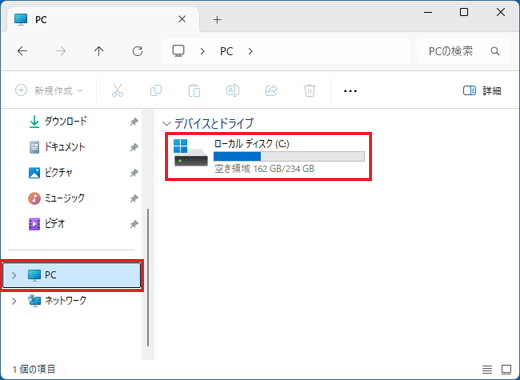
Task: Select the ローカル ディスク (C:) drive icon
Action: tap(190, 153)
